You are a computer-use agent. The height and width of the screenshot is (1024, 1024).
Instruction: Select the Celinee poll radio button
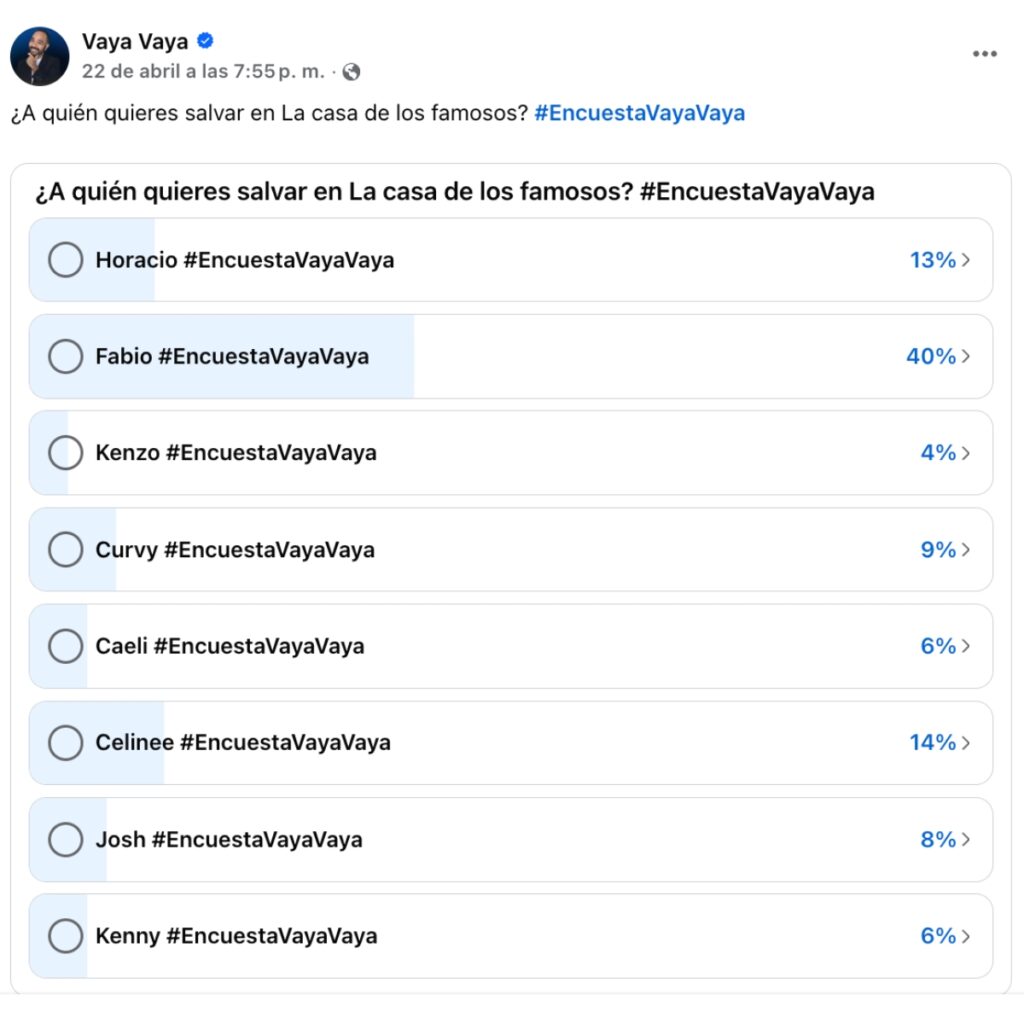click(65, 743)
